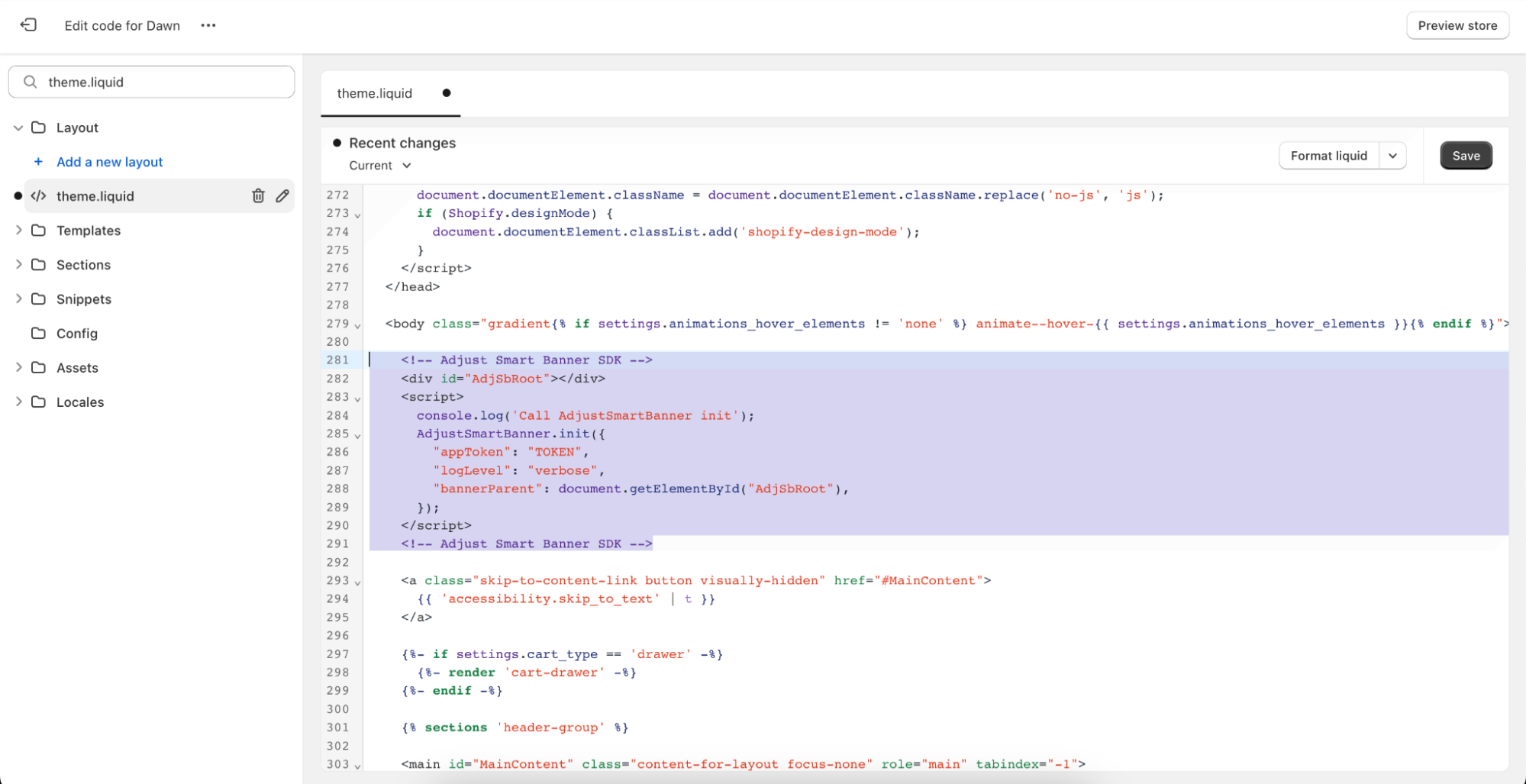Click the Add a new layout link
Viewport: 1526px width, 784px height.
109,162
